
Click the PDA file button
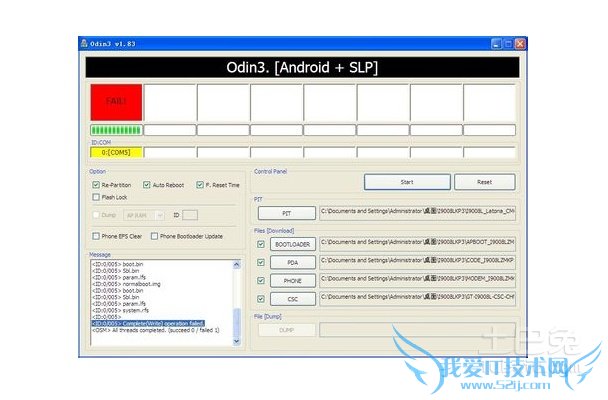(x=293, y=262)
